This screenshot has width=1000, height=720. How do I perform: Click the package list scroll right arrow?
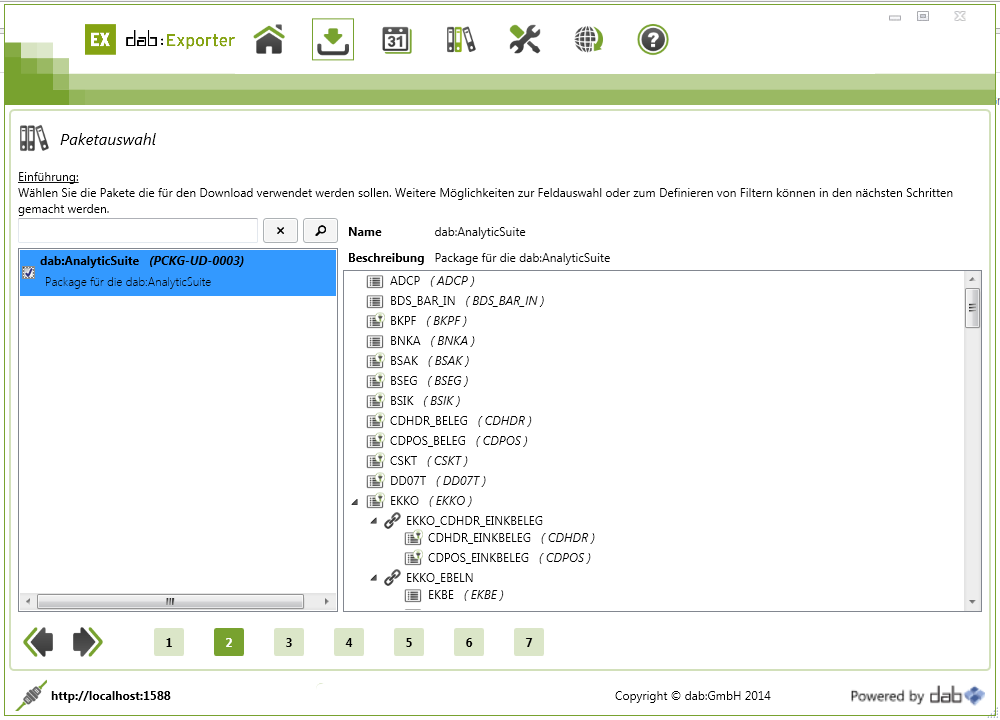pos(327,601)
